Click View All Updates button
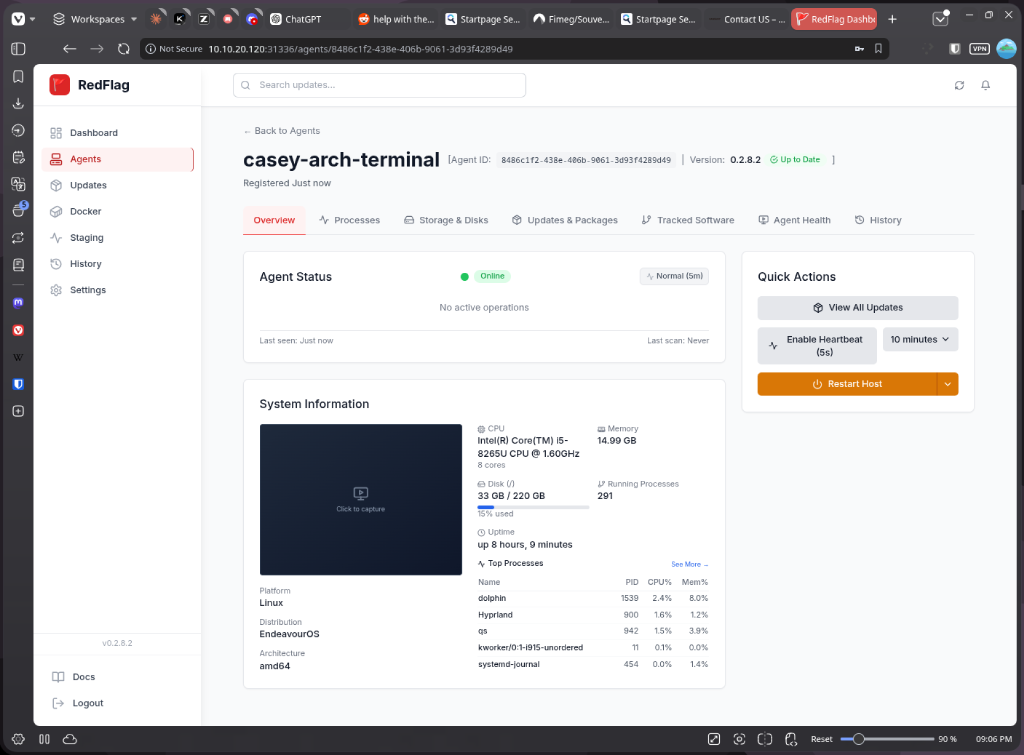This screenshot has width=1024, height=755. tap(857, 308)
